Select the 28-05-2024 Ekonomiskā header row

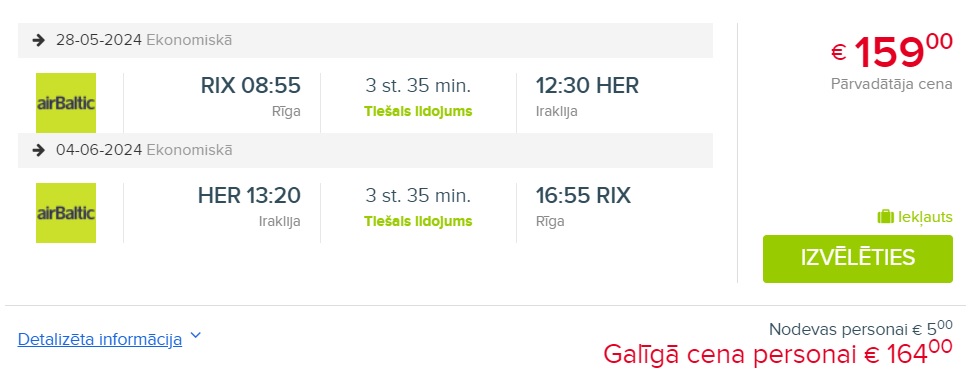(365, 40)
